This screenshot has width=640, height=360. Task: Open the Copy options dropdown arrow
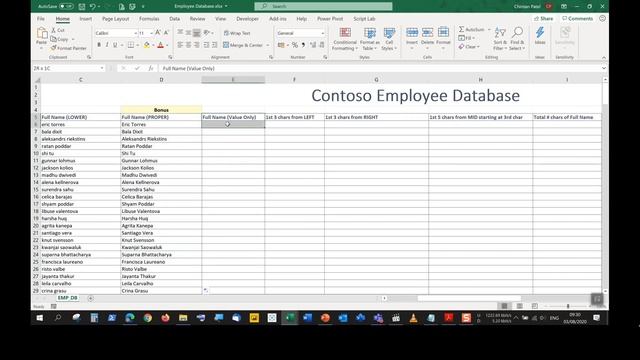coord(73,39)
